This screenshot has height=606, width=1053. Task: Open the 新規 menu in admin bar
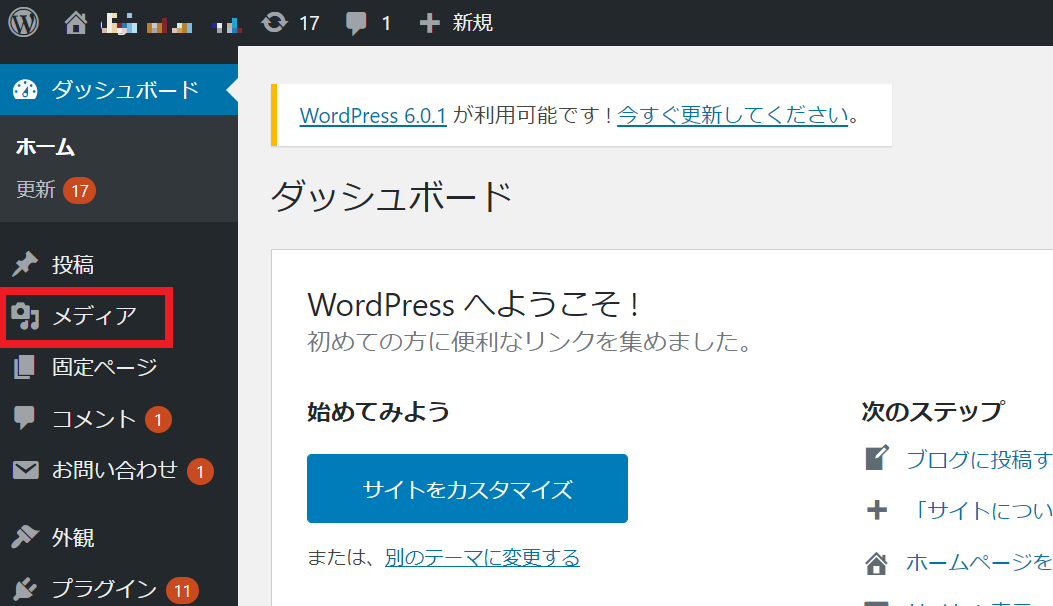[x=455, y=23]
